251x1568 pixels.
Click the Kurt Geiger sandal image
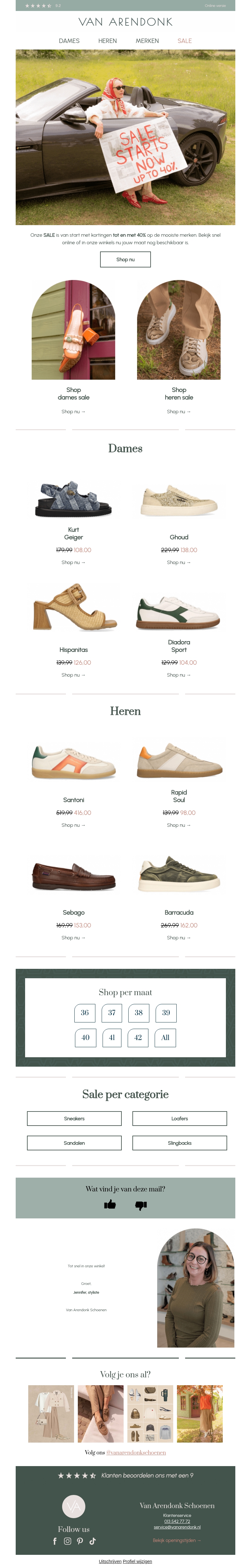(74, 499)
